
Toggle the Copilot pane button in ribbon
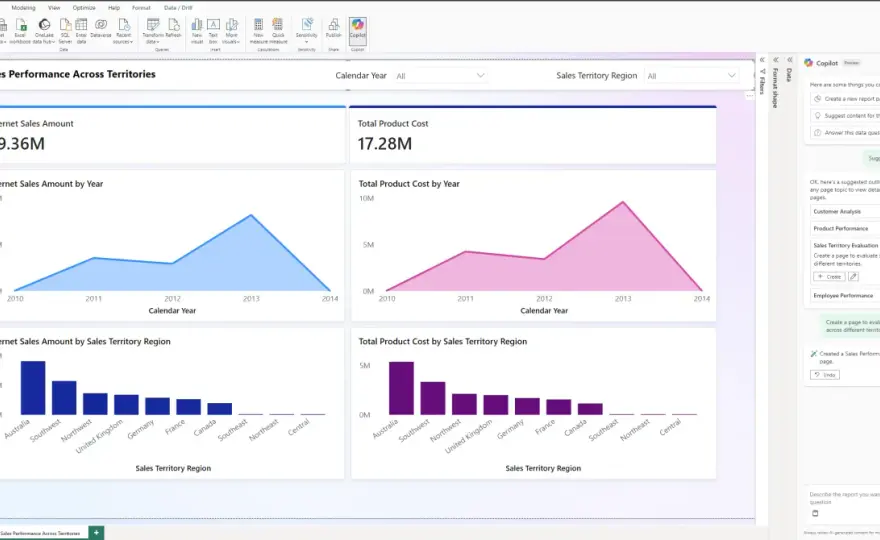pyautogui.click(x=358, y=30)
